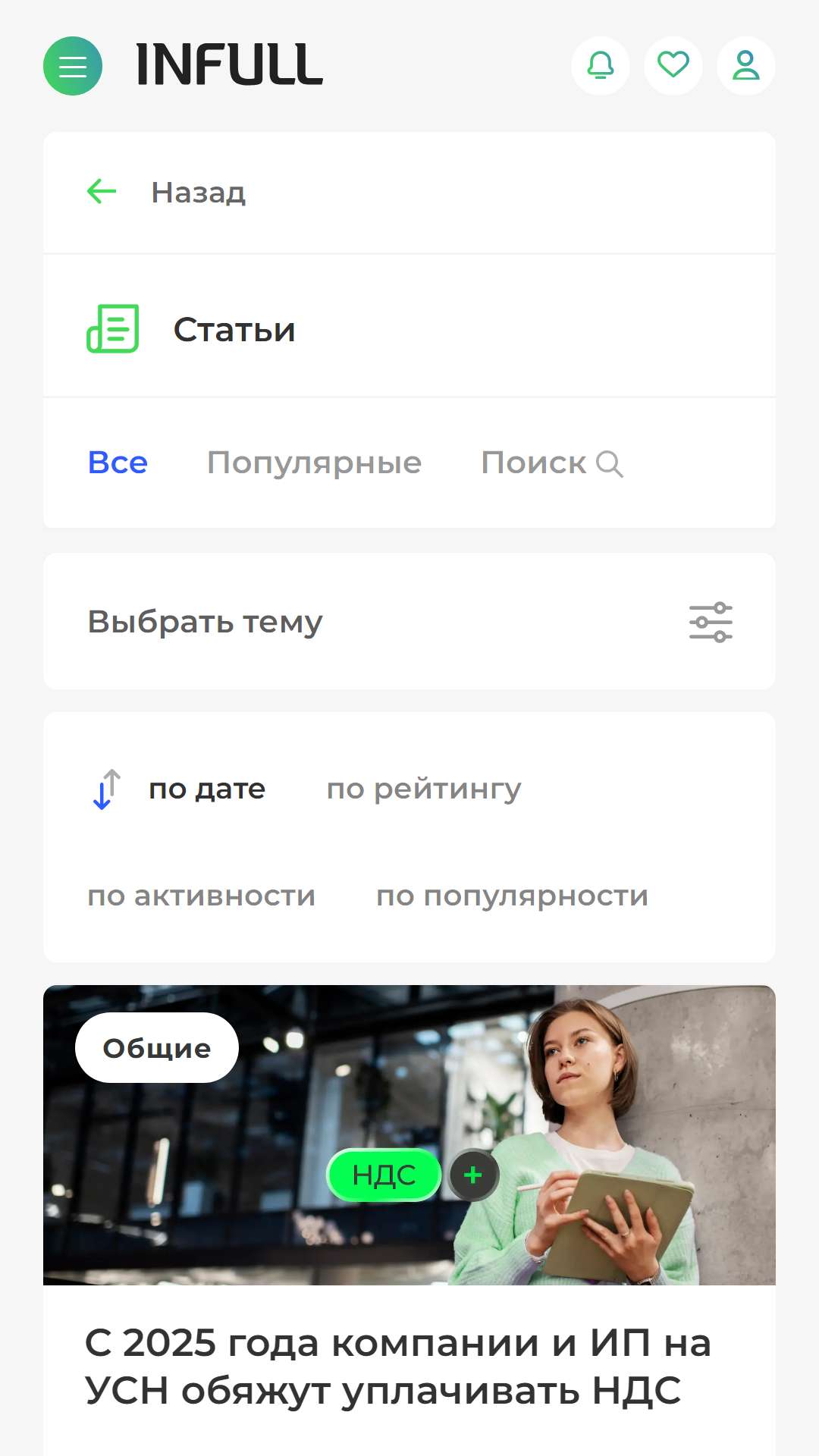Click the Общие category label
The image size is (819, 1456).
(157, 1048)
